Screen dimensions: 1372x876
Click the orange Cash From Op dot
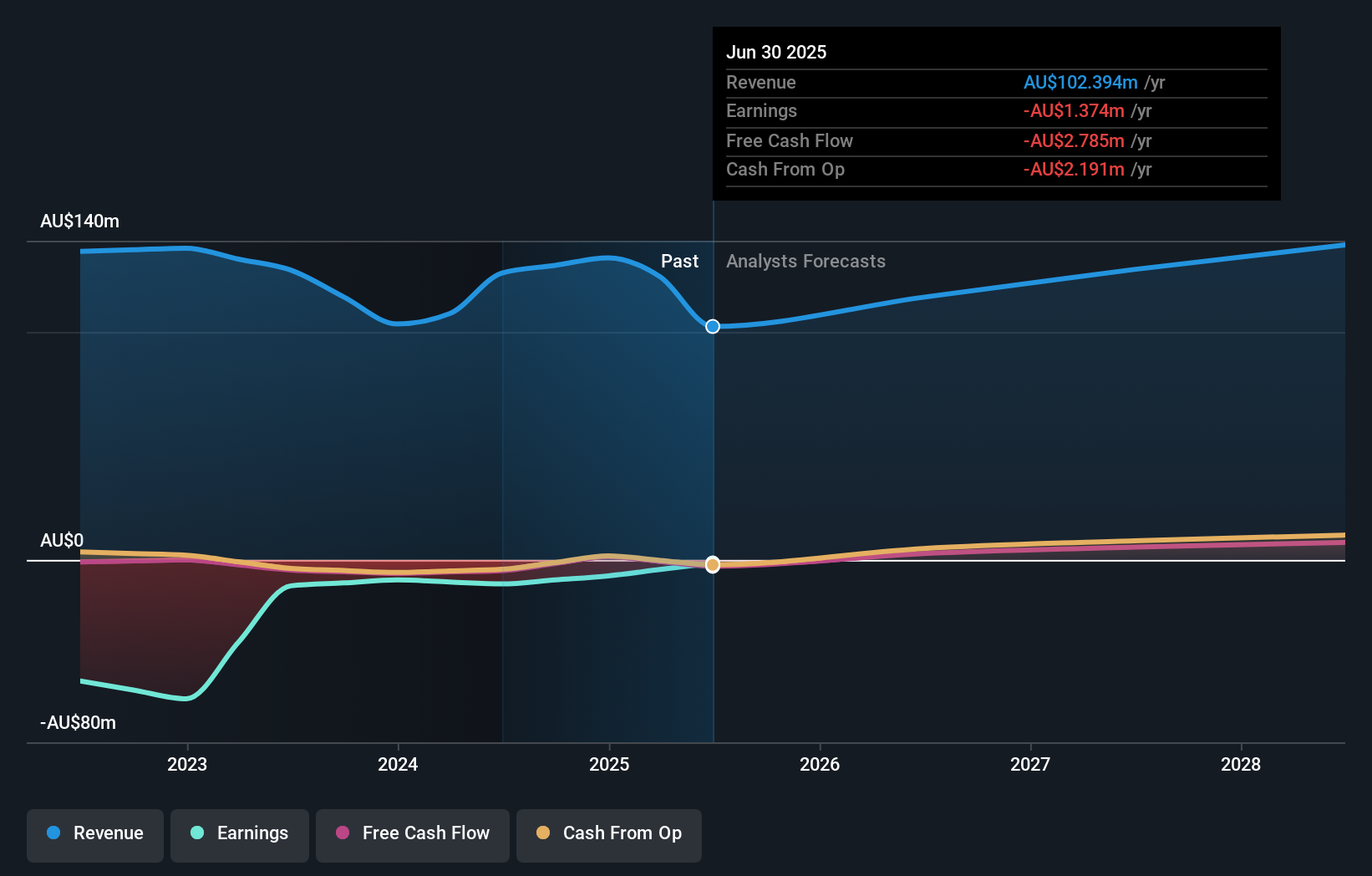point(543,833)
